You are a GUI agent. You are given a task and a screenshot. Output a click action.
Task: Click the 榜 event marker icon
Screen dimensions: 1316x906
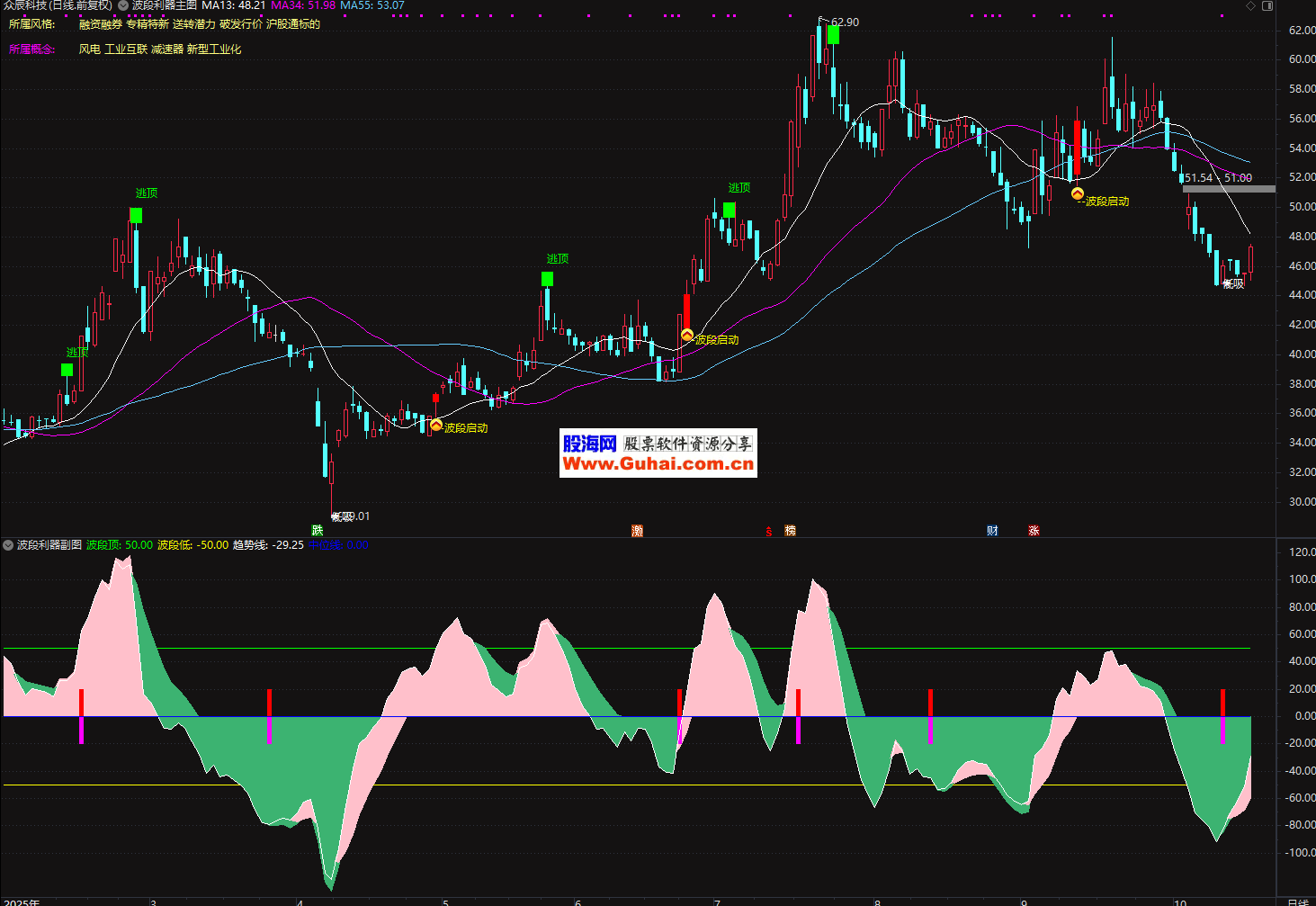(790, 531)
